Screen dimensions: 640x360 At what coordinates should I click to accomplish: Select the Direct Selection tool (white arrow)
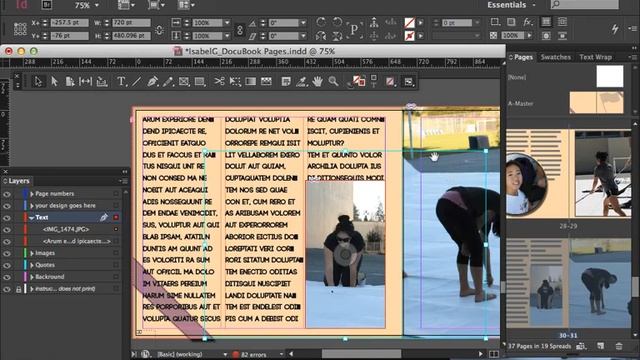54,82
